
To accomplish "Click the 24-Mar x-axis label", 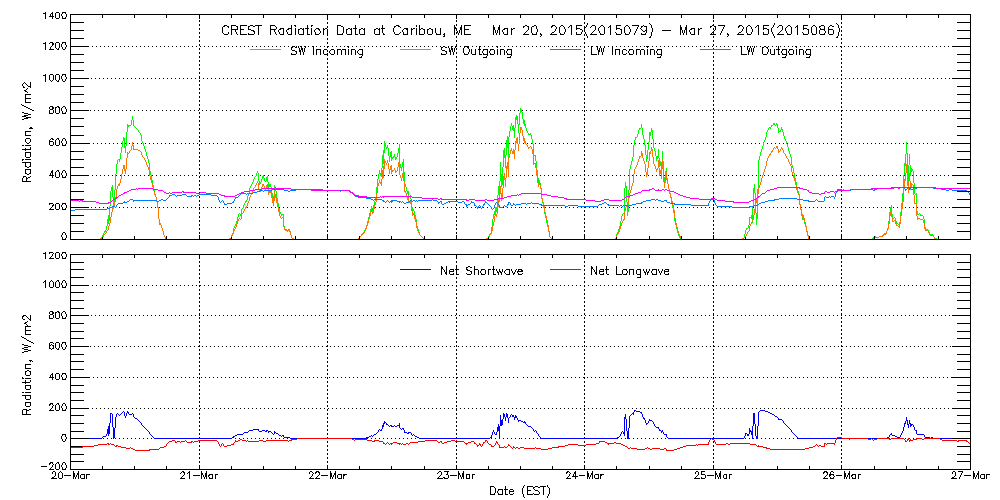I will (585, 476).
